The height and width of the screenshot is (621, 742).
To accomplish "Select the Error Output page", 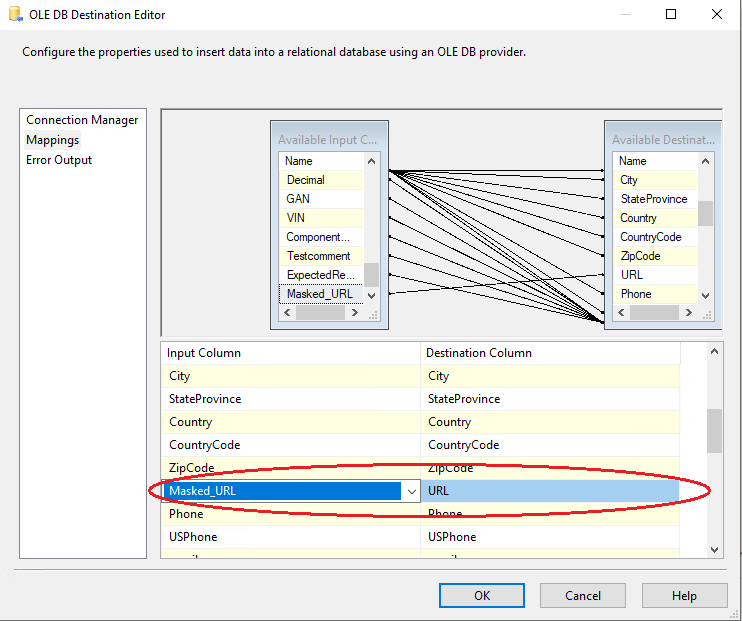I will click(59, 160).
